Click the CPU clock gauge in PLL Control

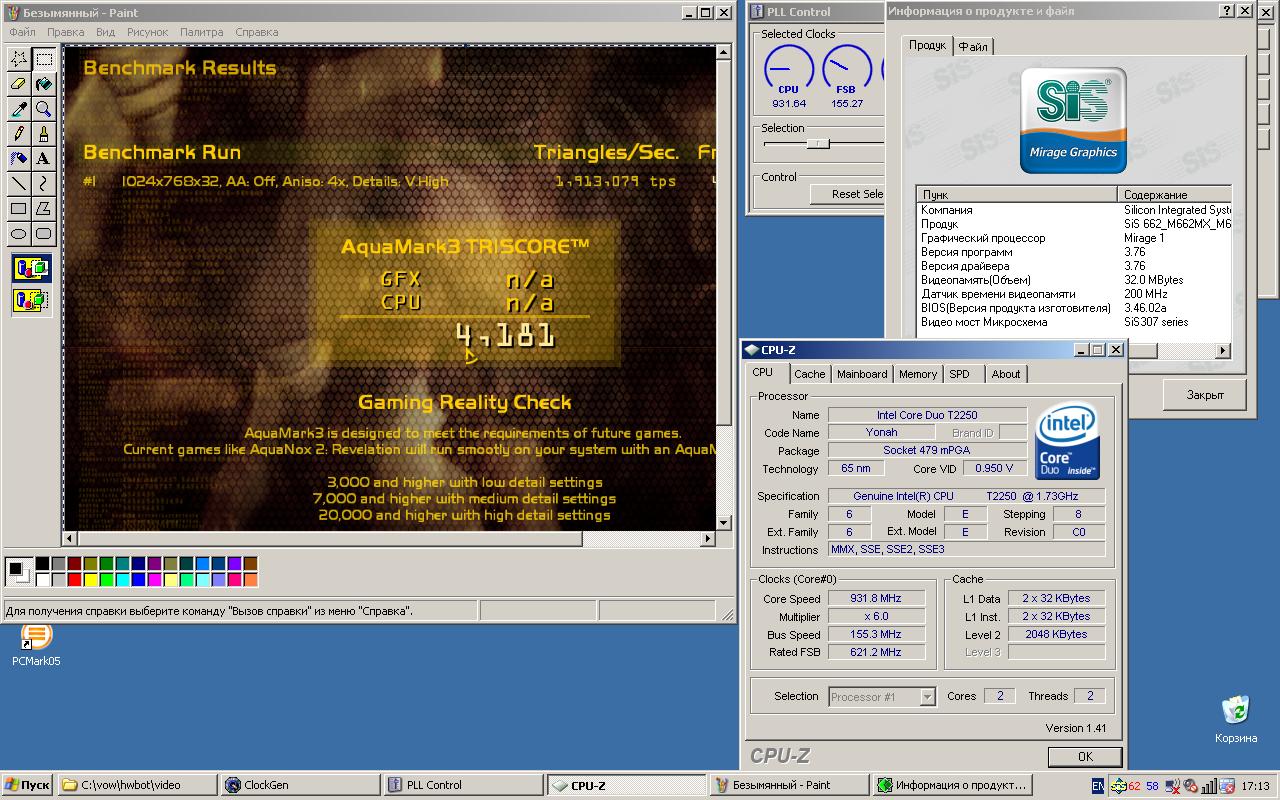(x=789, y=70)
